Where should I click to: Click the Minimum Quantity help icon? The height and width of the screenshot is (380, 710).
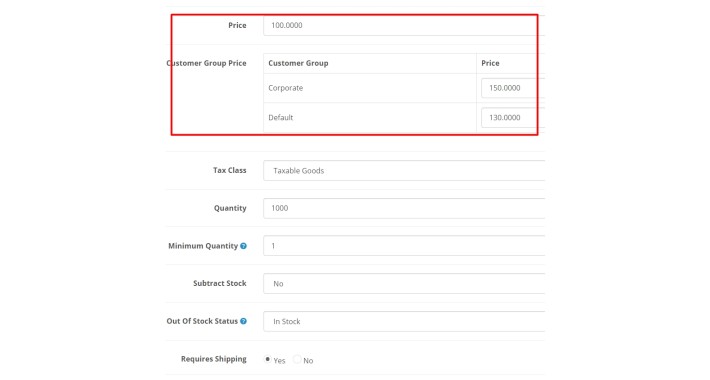(x=243, y=246)
